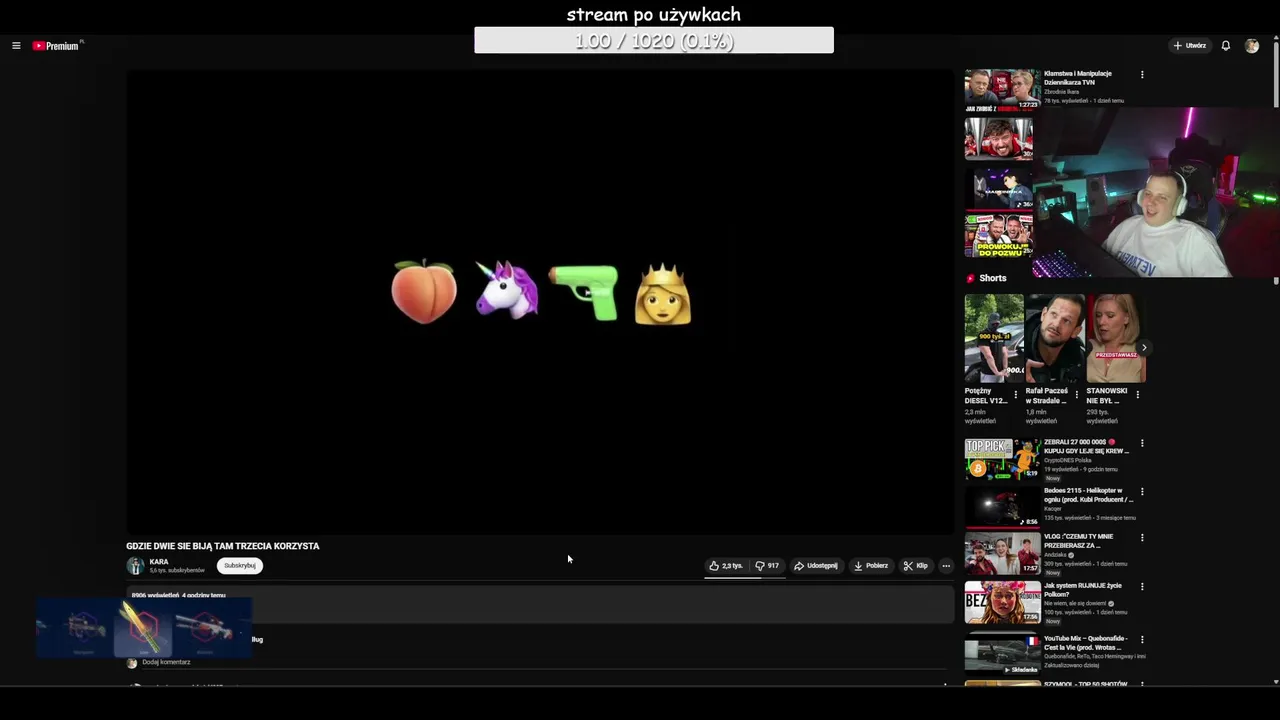Open options for VLOG CZEMU TY MNIE video
Image resolution: width=1280 pixels, height=720 pixels.
click(x=1142, y=538)
